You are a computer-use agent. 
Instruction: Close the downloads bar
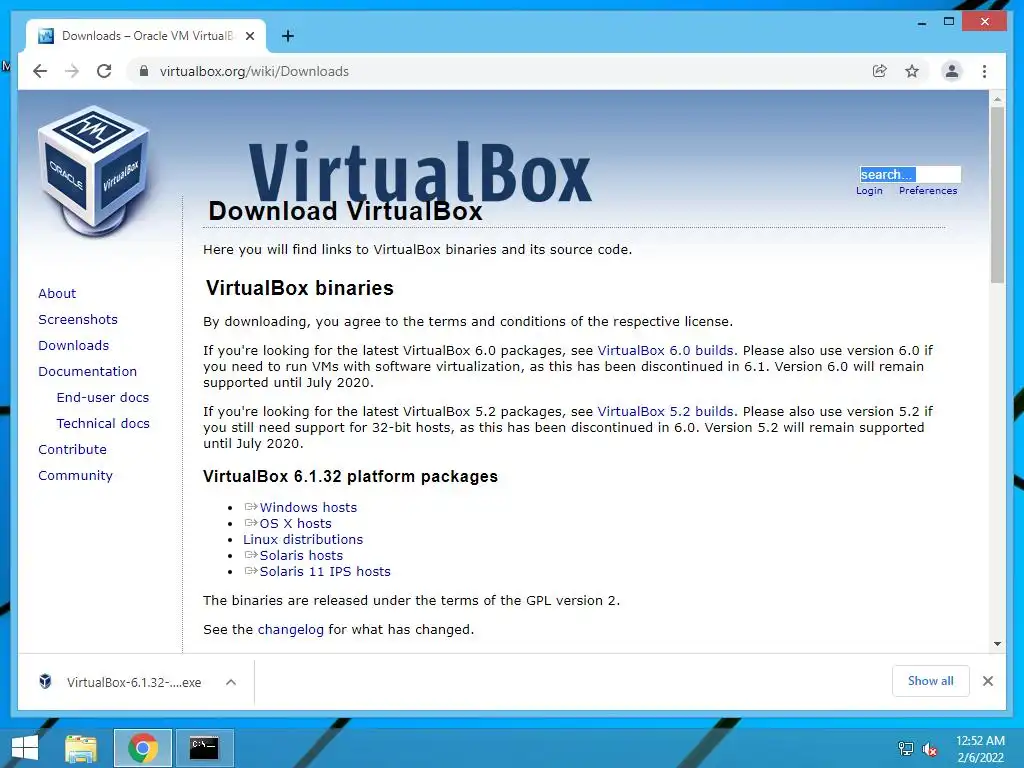987,681
